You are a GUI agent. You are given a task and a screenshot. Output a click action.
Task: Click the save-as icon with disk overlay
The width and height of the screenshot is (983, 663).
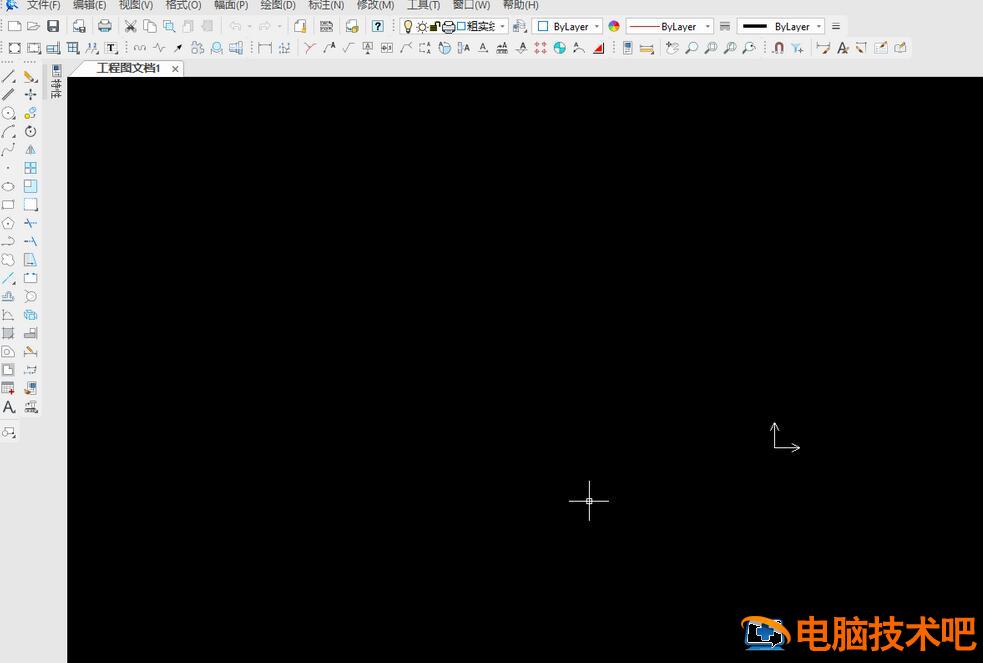click(x=79, y=26)
